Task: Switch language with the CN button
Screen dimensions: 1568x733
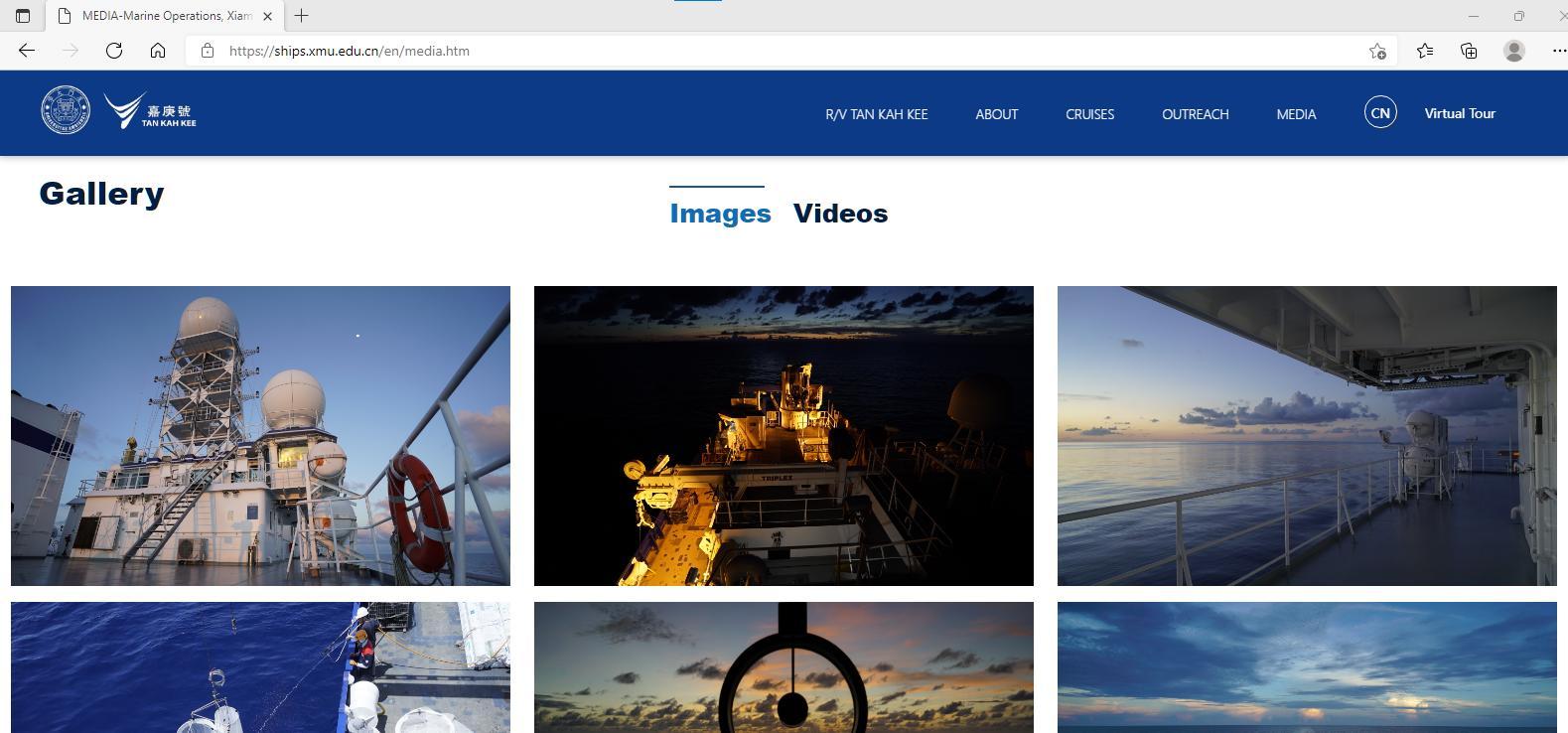Action: coord(1380,113)
